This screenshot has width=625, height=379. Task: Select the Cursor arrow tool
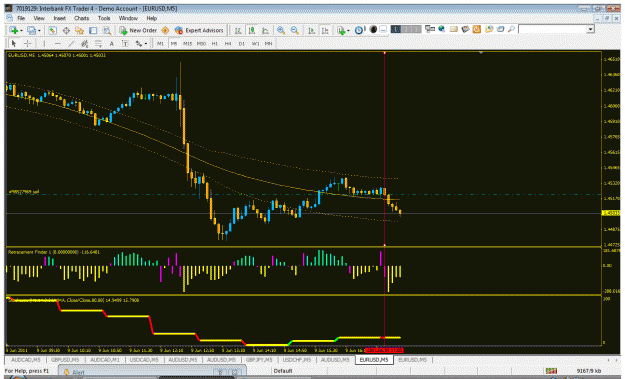point(14,43)
